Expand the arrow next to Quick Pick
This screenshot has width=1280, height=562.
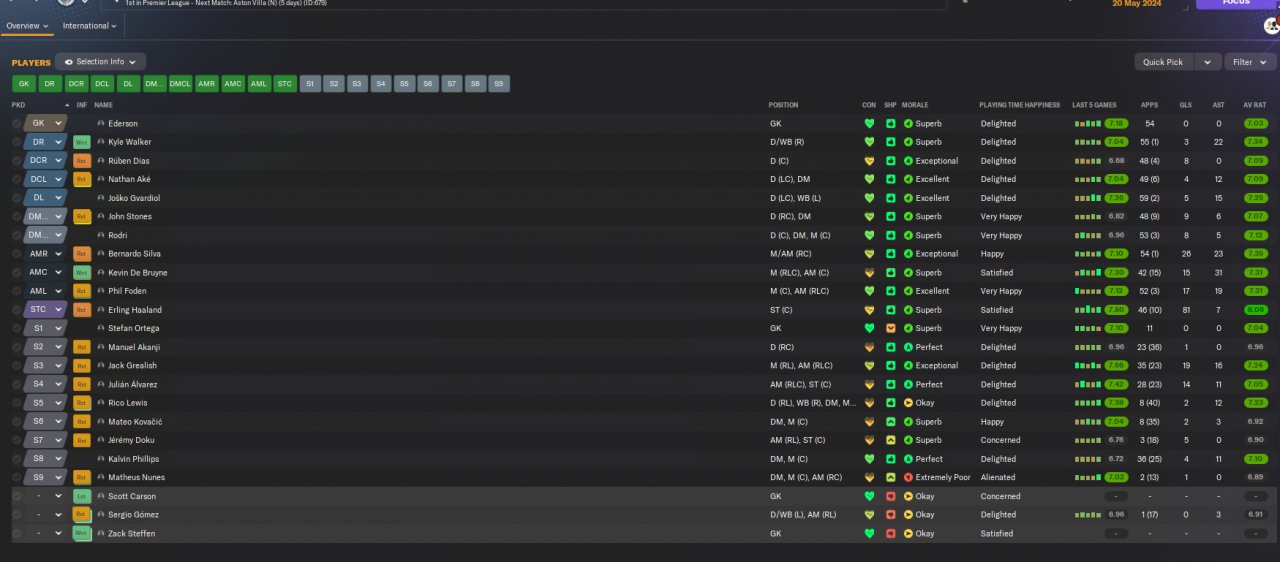pos(1208,62)
